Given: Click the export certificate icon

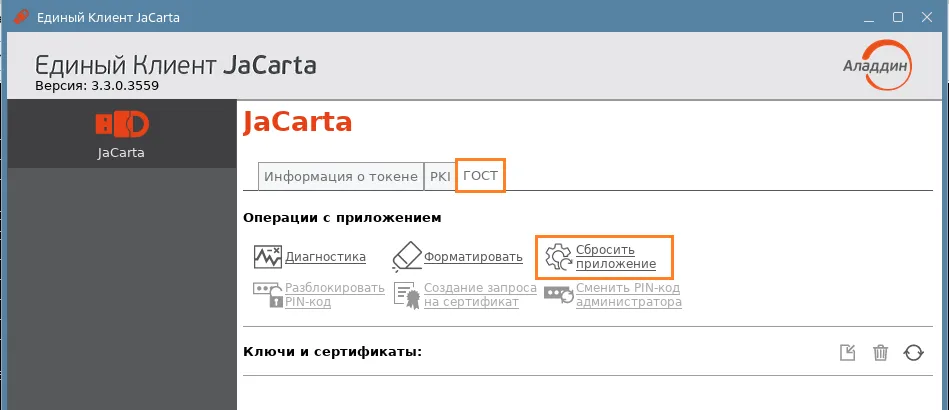Looking at the screenshot, I should [x=848, y=352].
